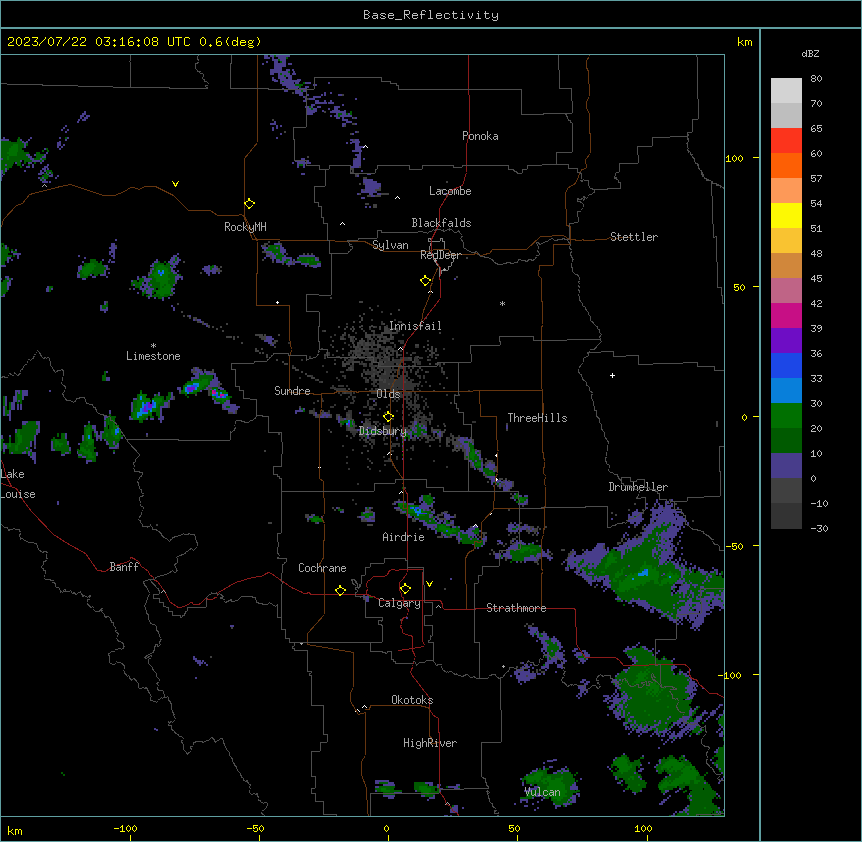This screenshot has width=862, height=842.
Task: Click the -50 tick on the vertical axis
Action: coord(734,546)
